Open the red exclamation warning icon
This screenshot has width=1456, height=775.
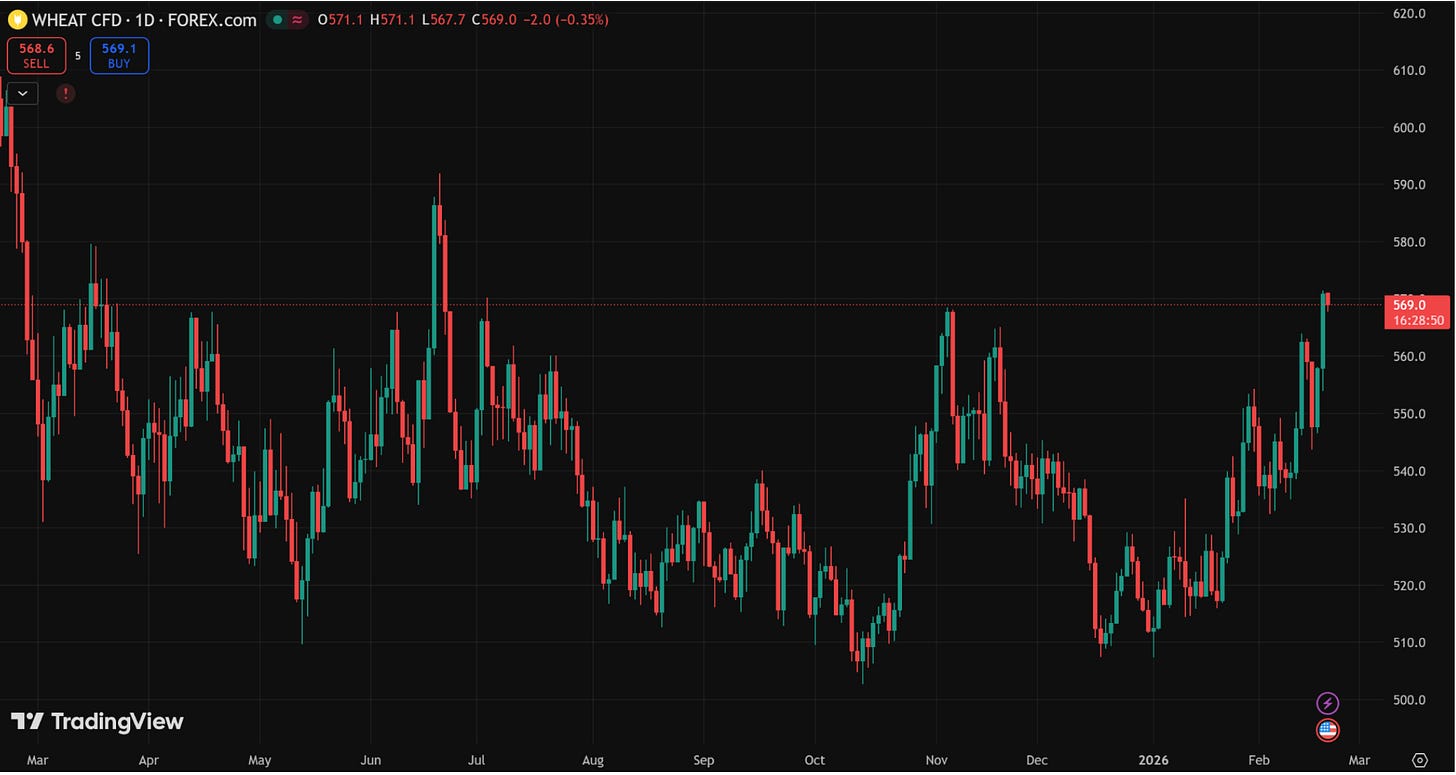[x=65, y=93]
